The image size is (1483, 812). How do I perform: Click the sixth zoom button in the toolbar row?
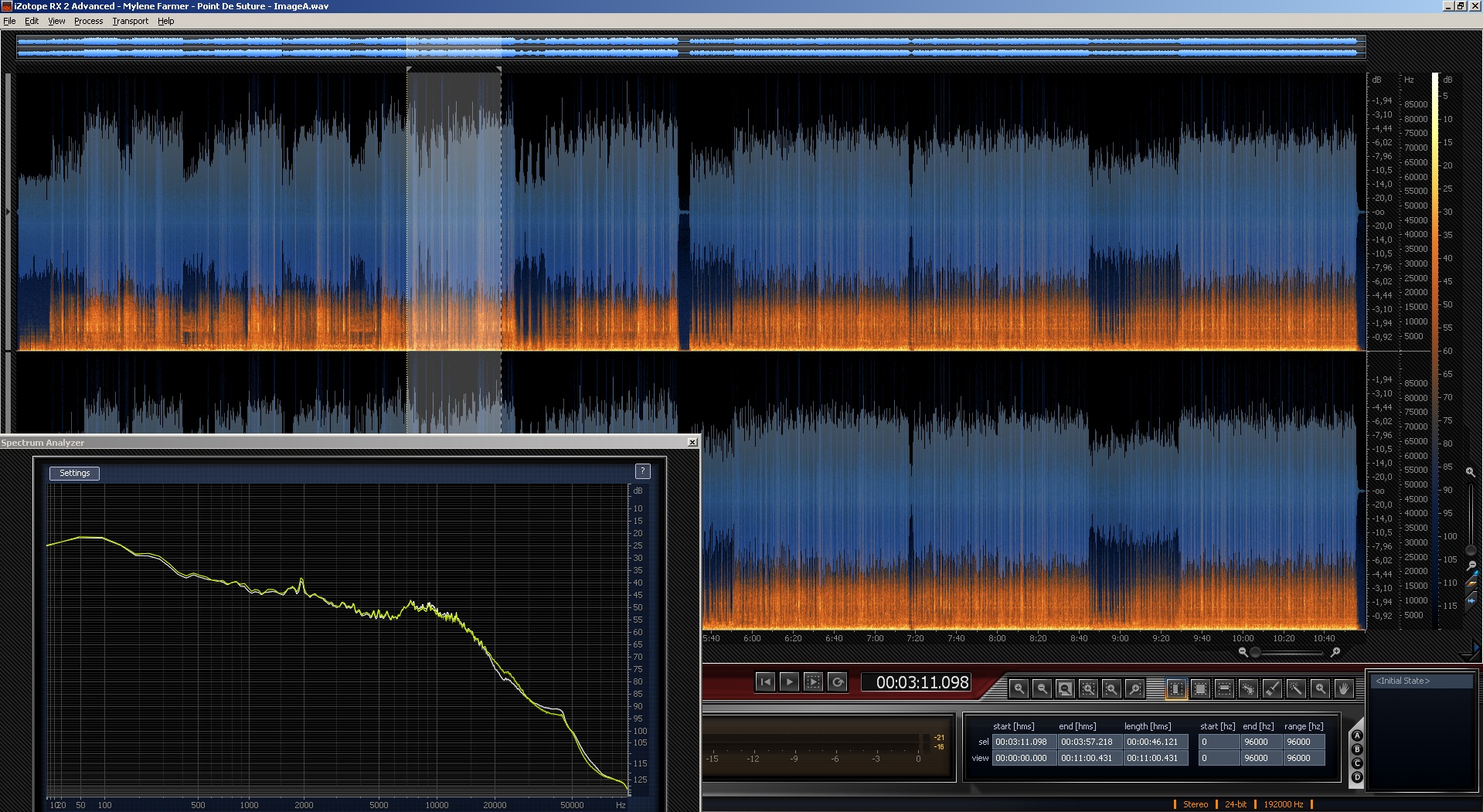(1134, 688)
